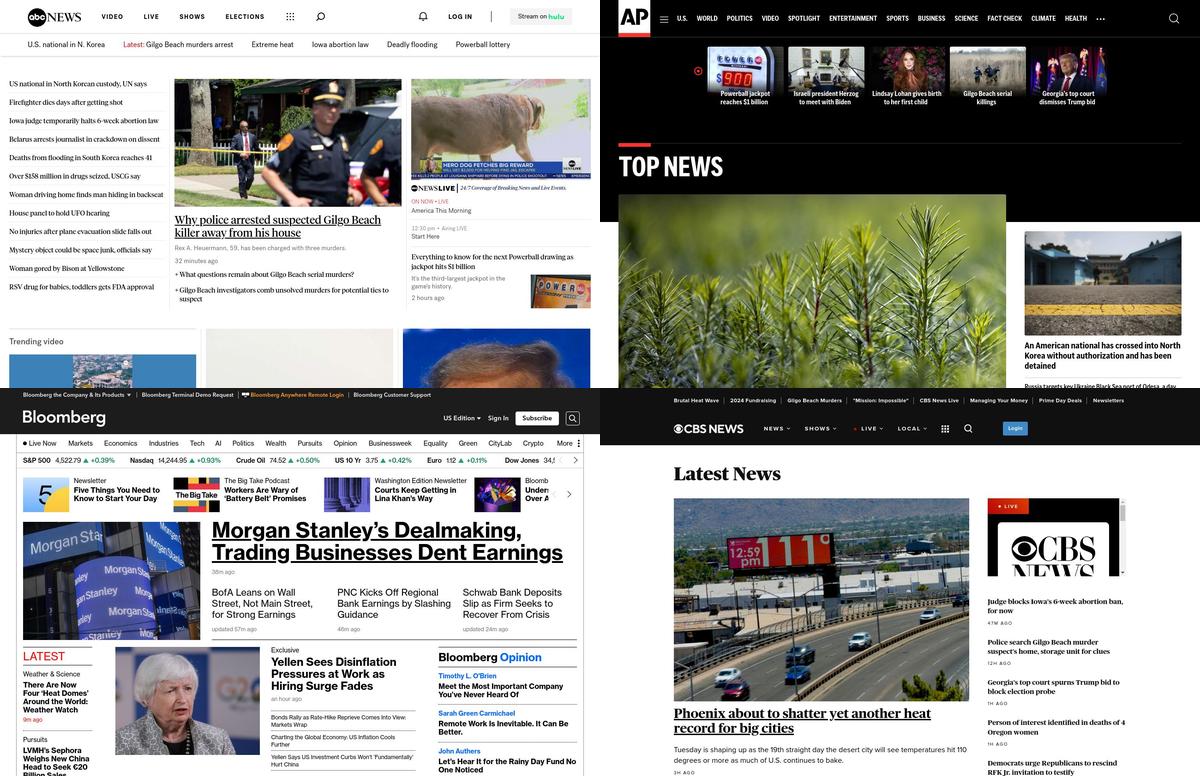This screenshot has height=776, width=1200.
Task: Advance the Bloomberg market ticker with next arrow
Action: (x=576, y=460)
